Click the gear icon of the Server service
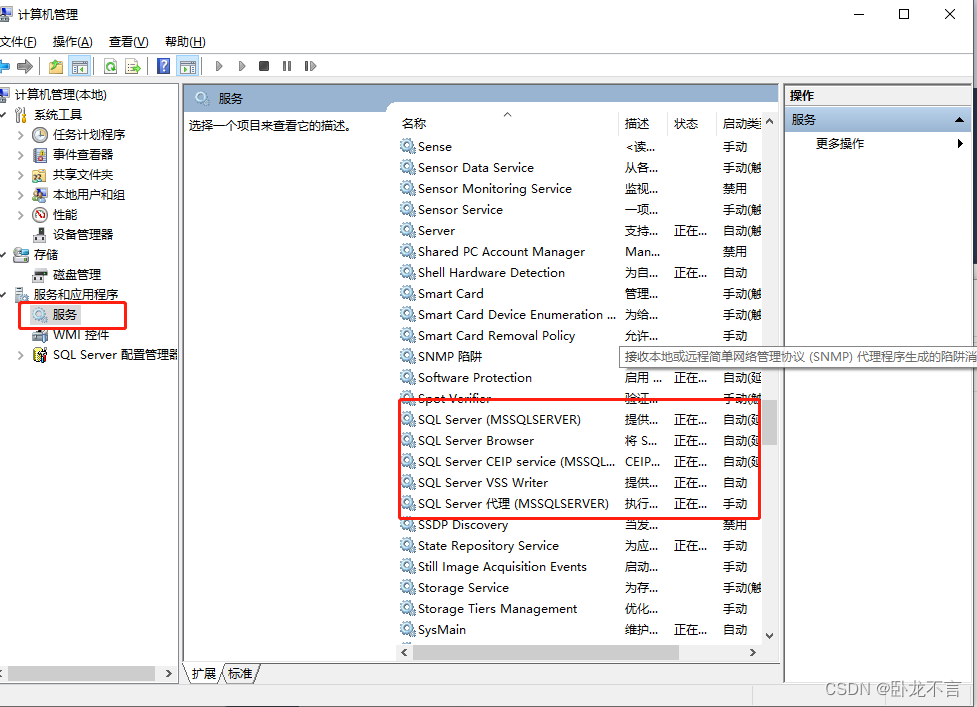 407,230
